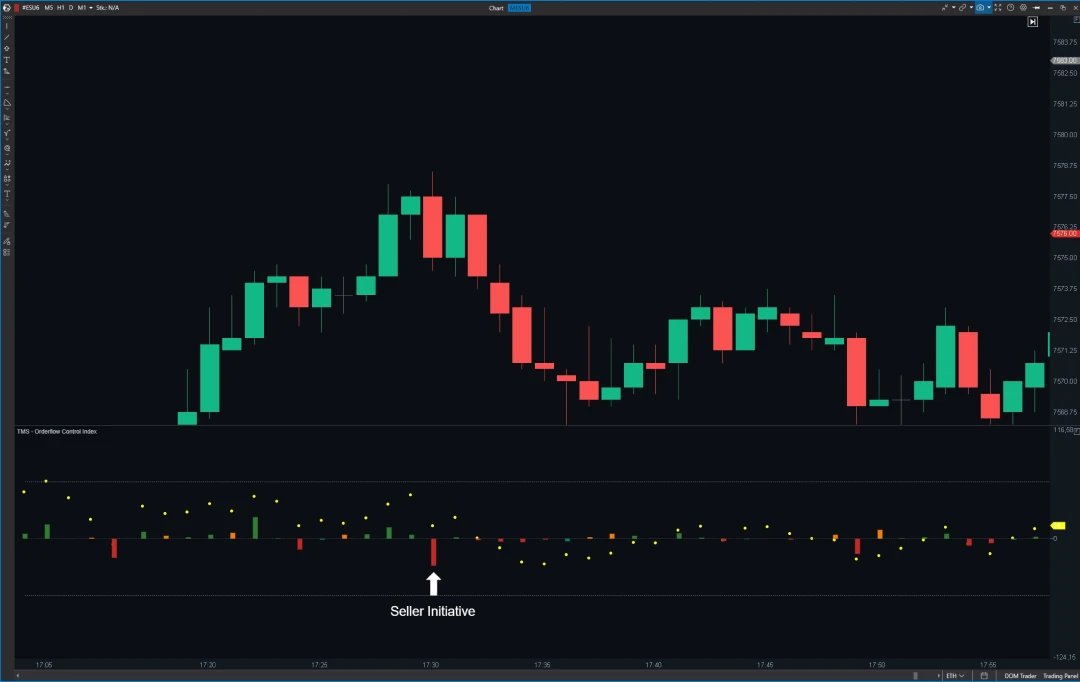The width and height of the screenshot is (1080, 682).
Task: Select the pitchfork drawing tool
Action: [7, 133]
